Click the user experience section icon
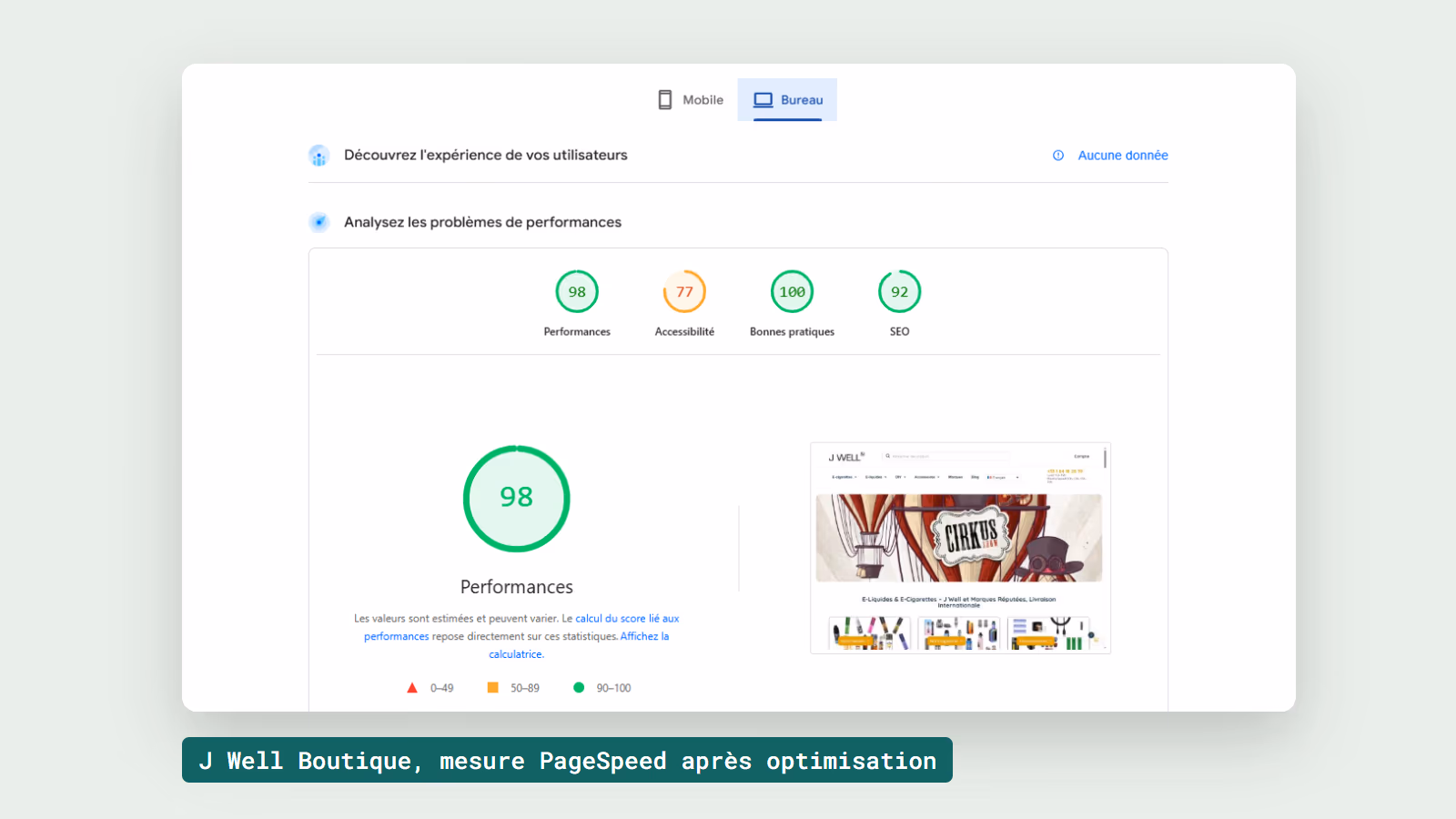Screen dimensions: 1456x819 (318, 156)
